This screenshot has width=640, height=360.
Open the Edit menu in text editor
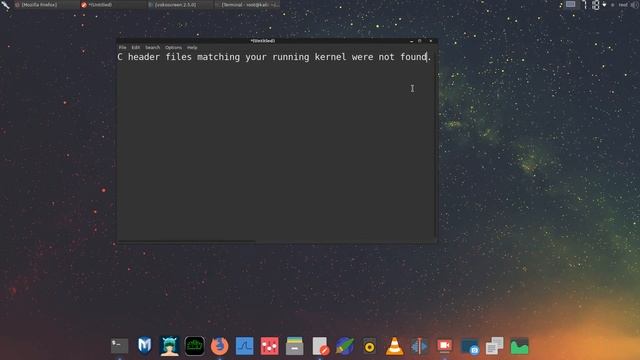pos(136,47)
